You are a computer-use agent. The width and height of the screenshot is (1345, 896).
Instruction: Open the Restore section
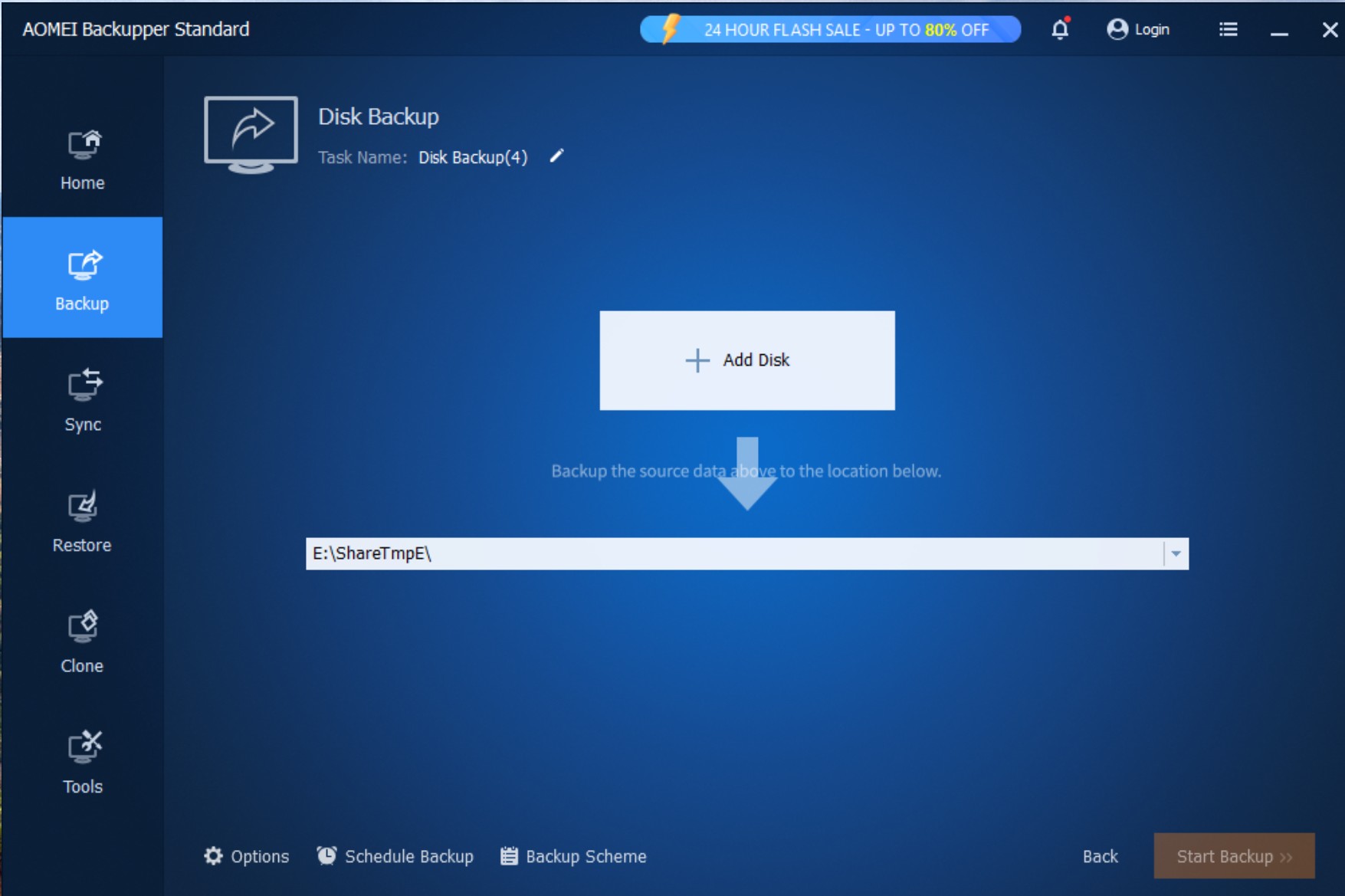tap(83, 521)
